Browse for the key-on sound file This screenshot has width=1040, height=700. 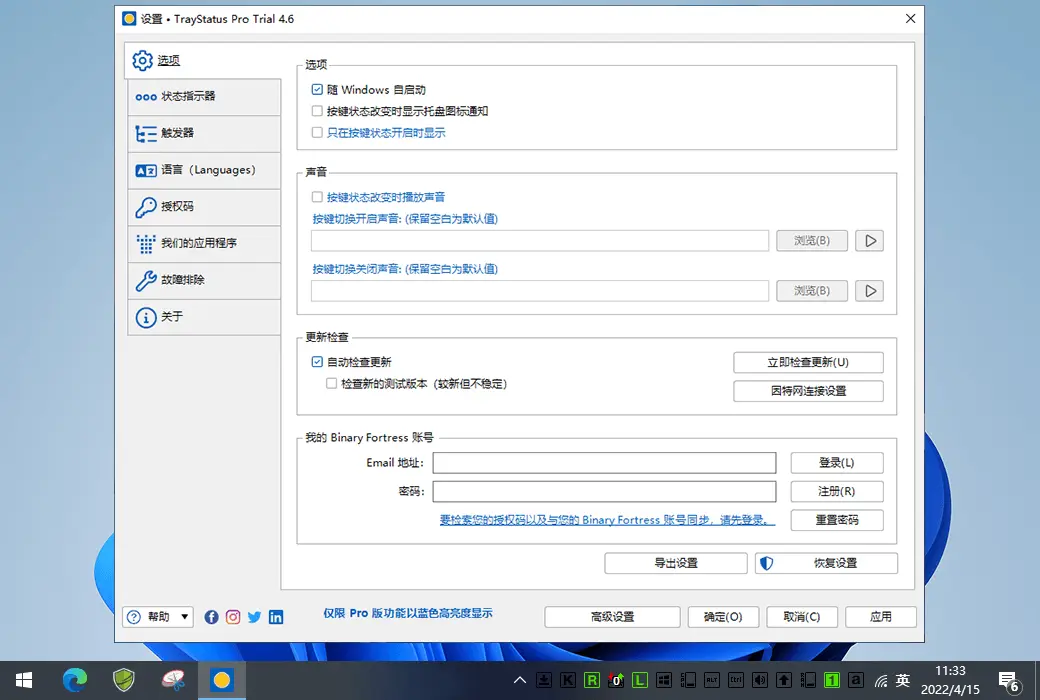pos(812,241)
